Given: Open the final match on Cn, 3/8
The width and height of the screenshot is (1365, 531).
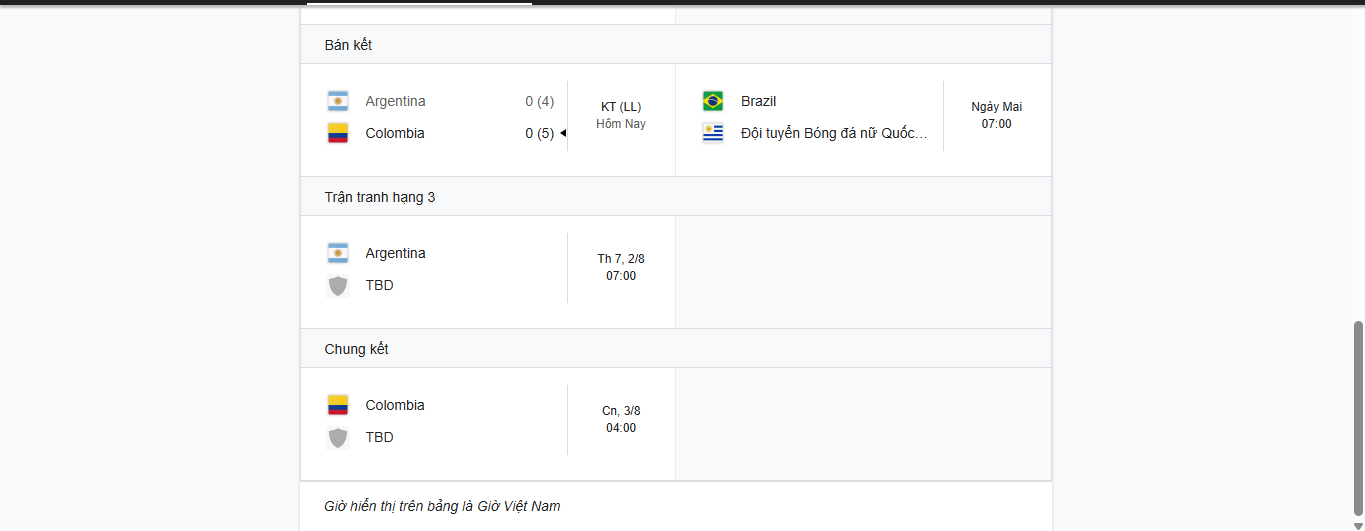Looking at the screenshot, I should coord(488,424).
